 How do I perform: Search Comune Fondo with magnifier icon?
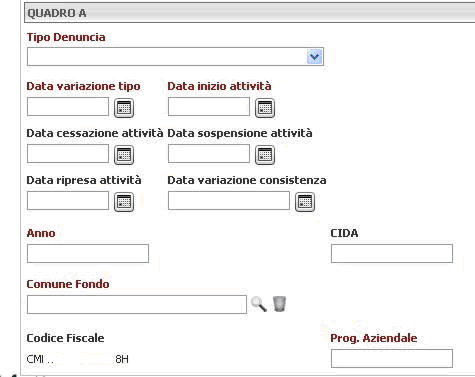pyautogui.click(x=259, y=304)
